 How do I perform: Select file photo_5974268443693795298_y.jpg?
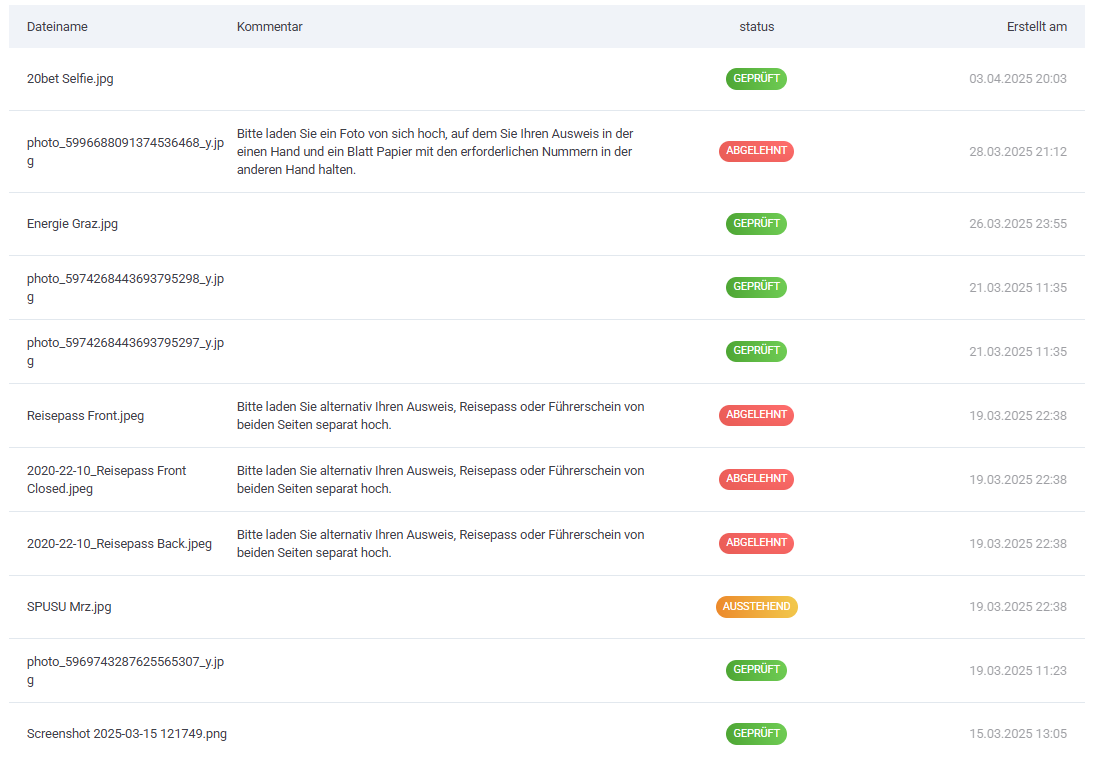tap(125, 288)
